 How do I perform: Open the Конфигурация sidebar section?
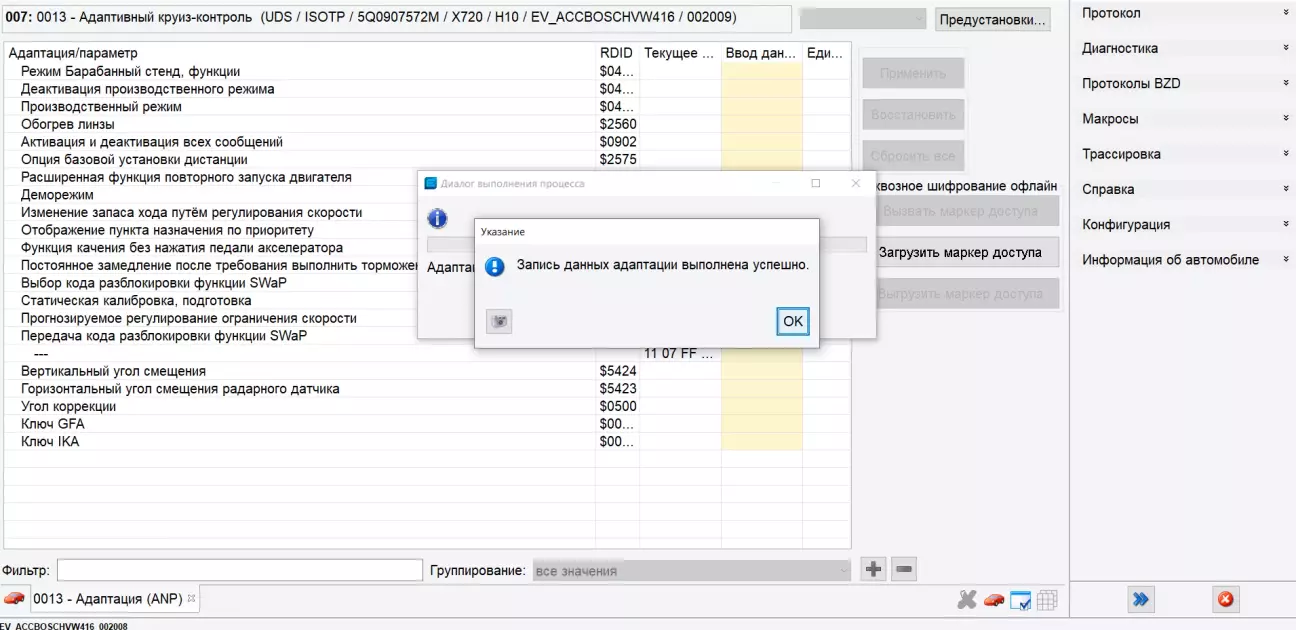coord(1182,225)
